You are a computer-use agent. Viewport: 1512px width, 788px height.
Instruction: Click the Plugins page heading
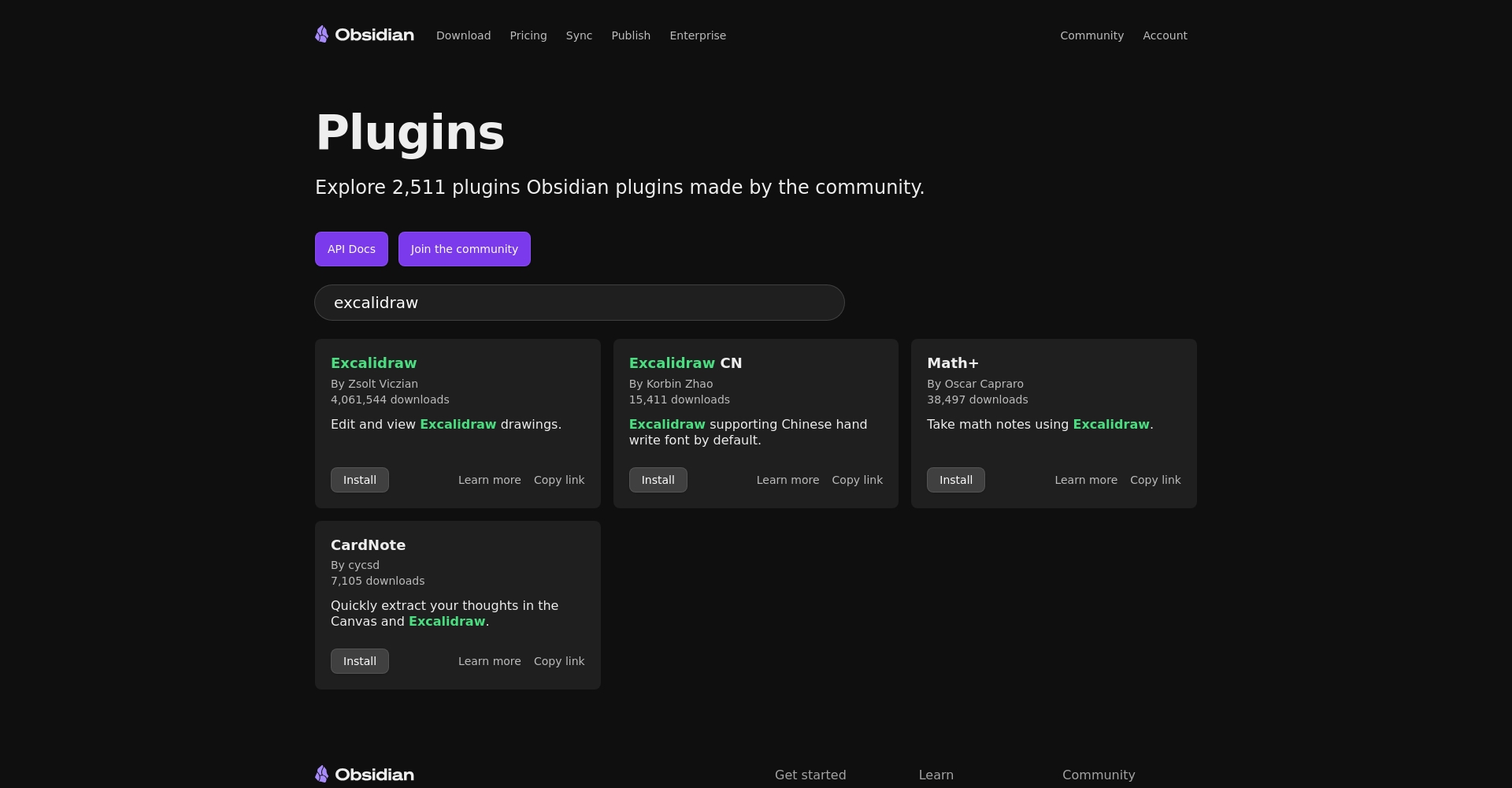(x=409, y=132)
